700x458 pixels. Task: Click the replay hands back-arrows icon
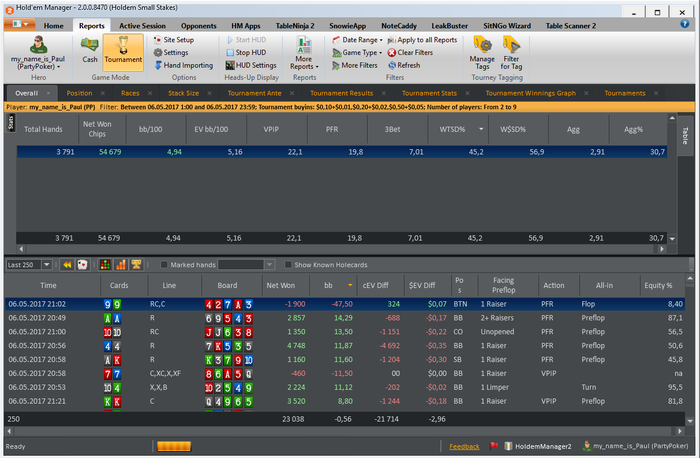point(67,265)
